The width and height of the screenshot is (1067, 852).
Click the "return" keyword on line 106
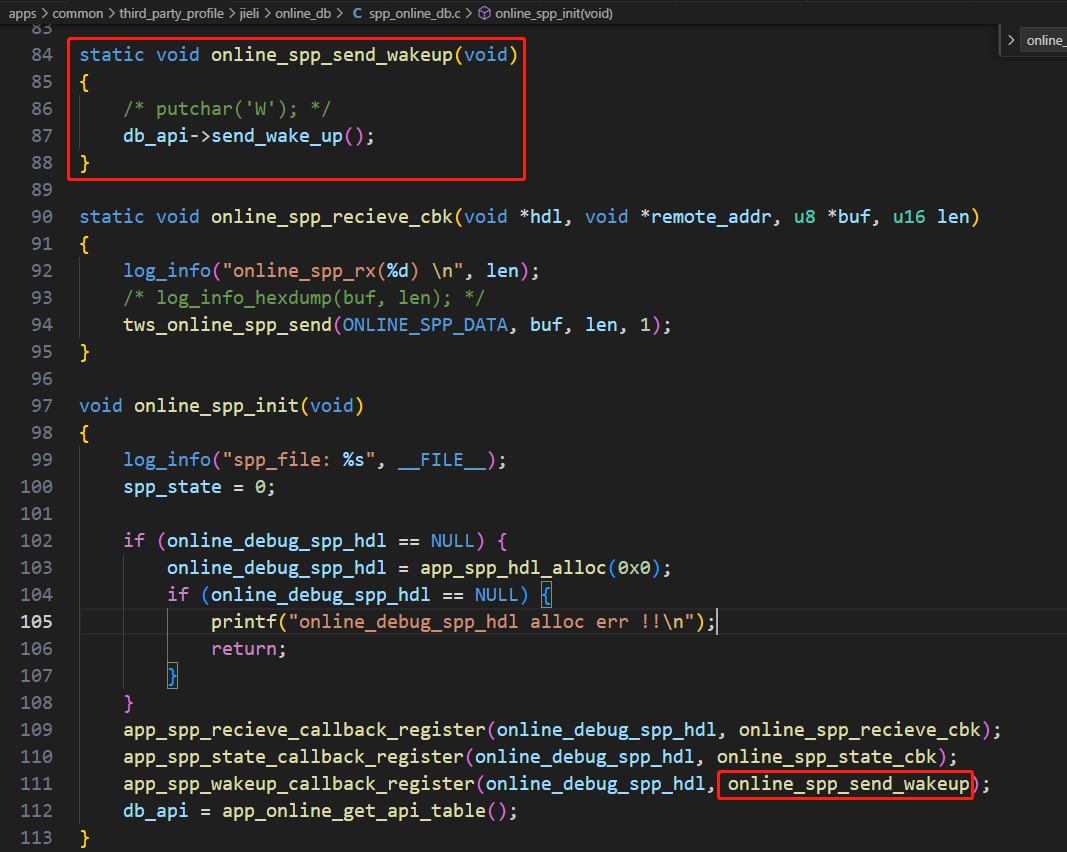[244, 649]
